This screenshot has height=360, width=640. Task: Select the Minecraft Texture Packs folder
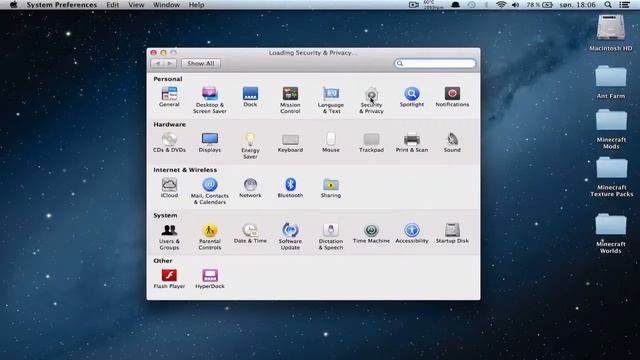point(611,177)
